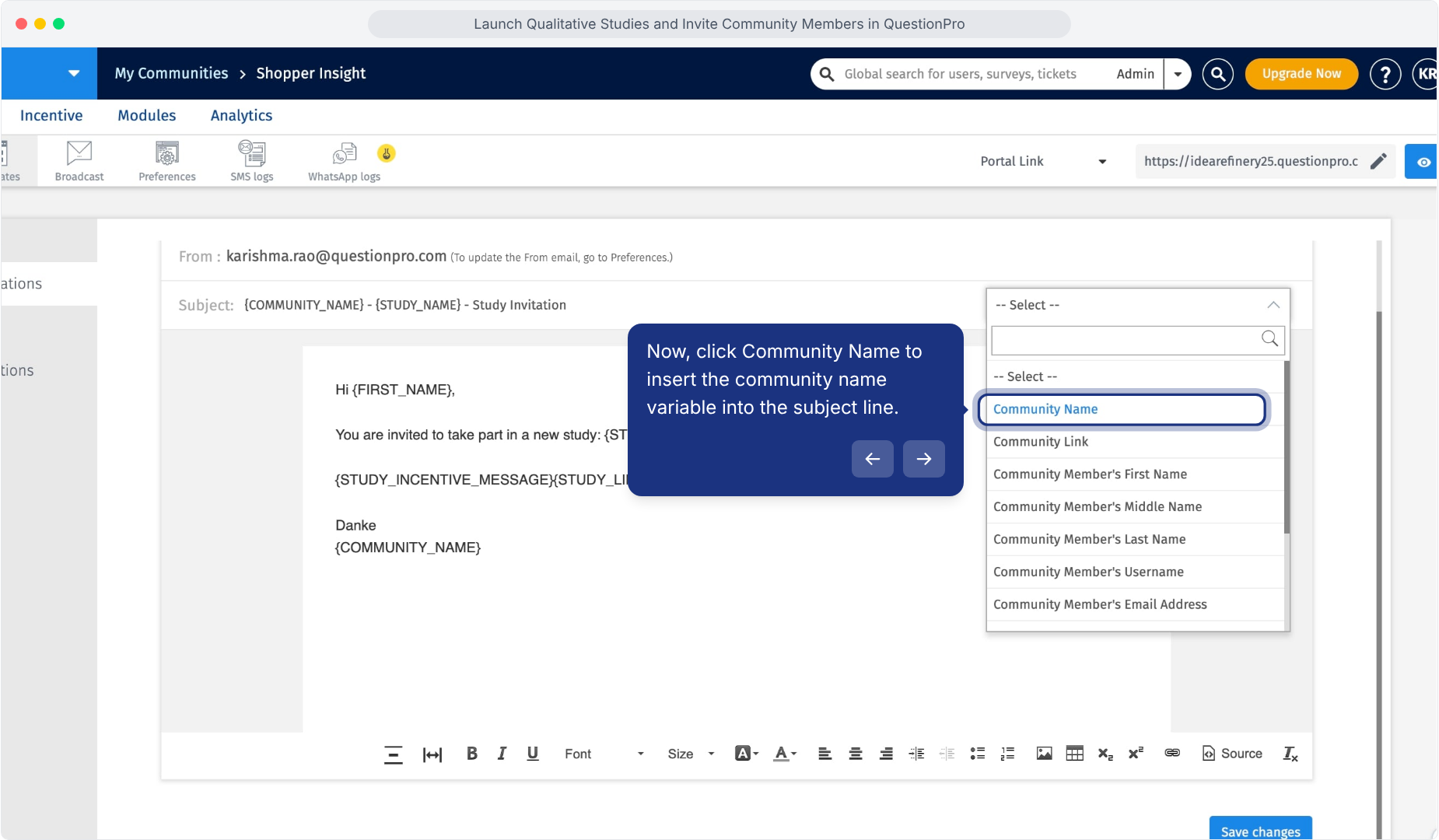Screen dimensions: 1439x840
Task: Click the round search button in header
Action: 1218,74
